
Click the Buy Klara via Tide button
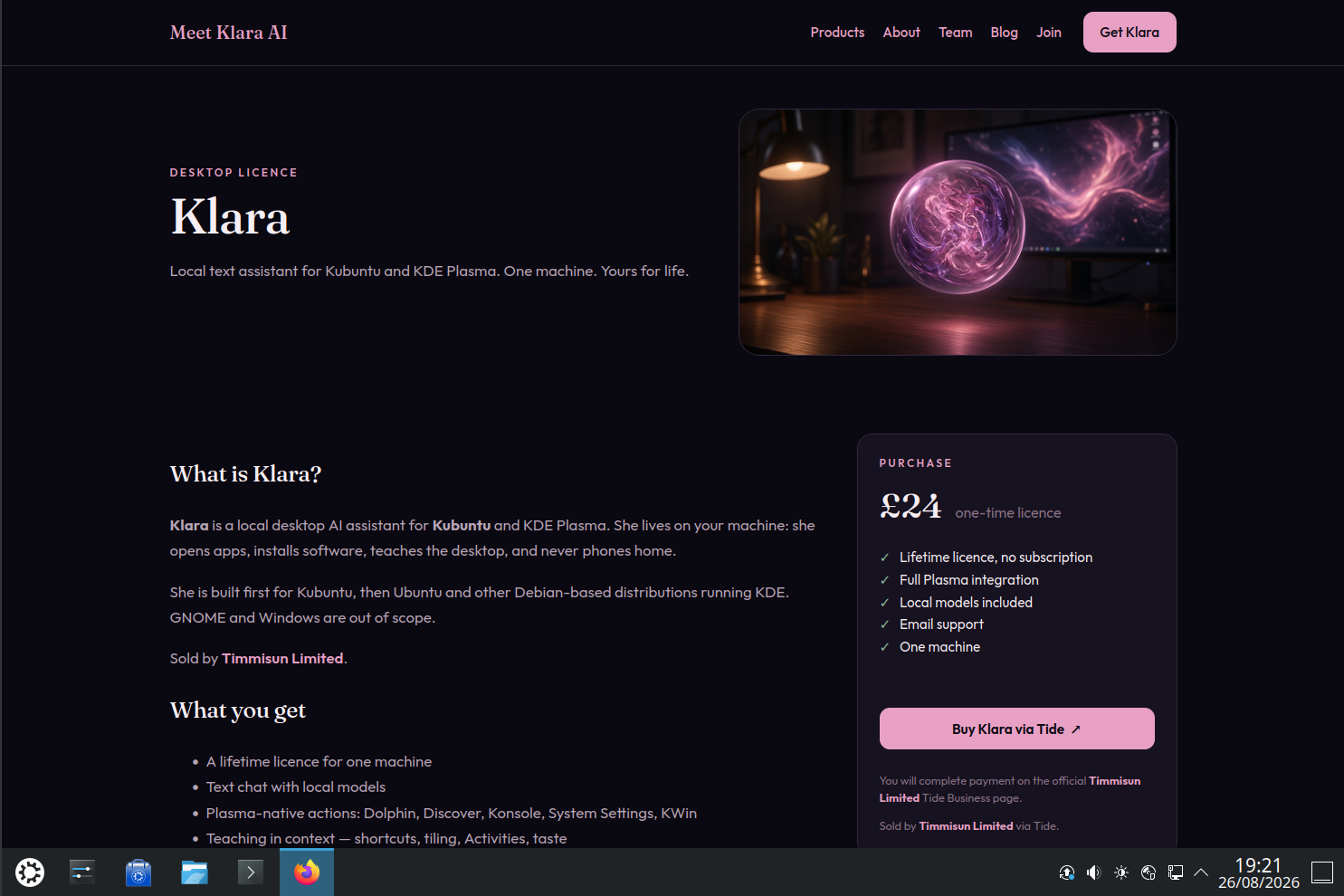[x=1017, y=729]
